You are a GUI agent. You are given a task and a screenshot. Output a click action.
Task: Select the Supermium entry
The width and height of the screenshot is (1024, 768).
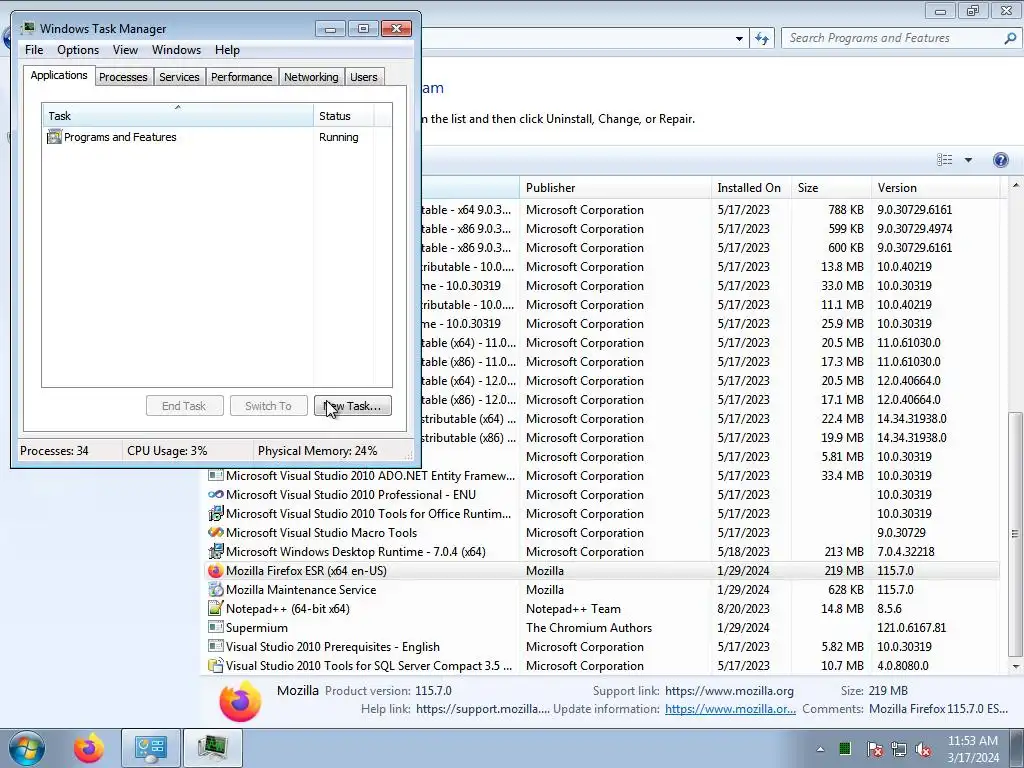point(602,628)
